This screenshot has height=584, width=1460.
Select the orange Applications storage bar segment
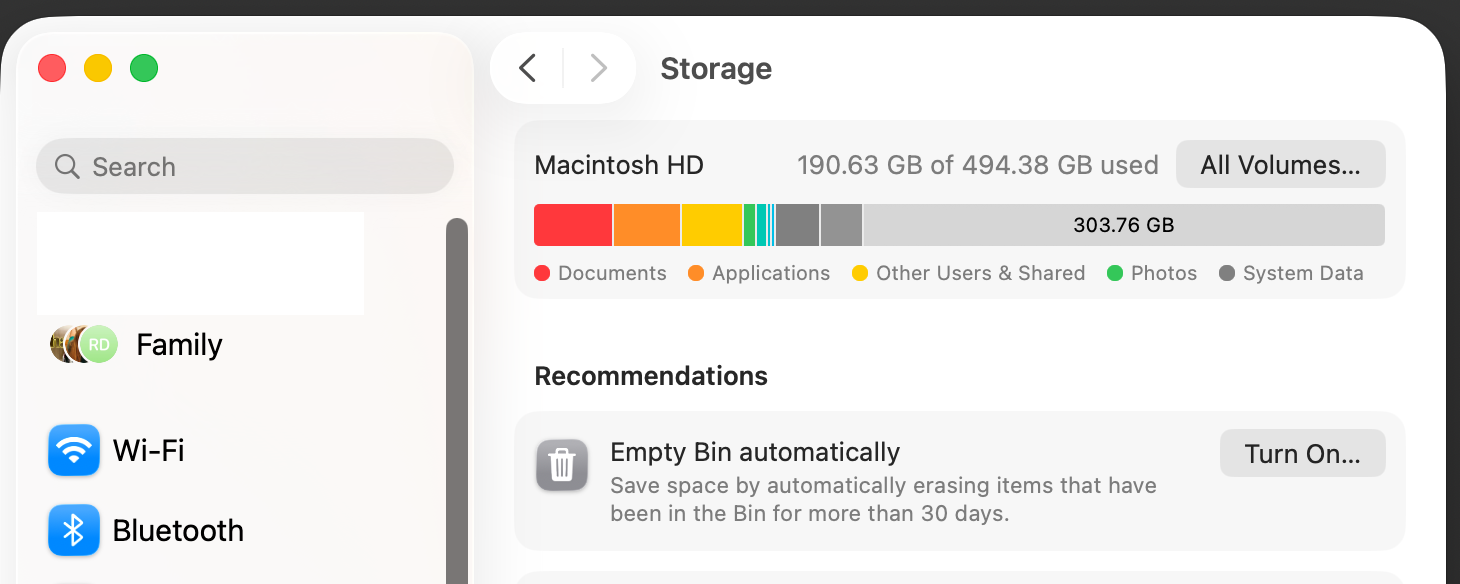point(646,225)
